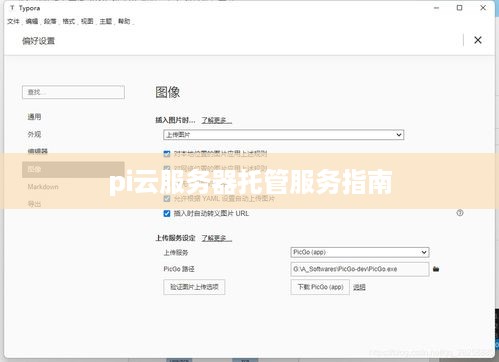Click help icon beside image URL option
The height and width of the screenshot is (362, 499).
(460, 213)
